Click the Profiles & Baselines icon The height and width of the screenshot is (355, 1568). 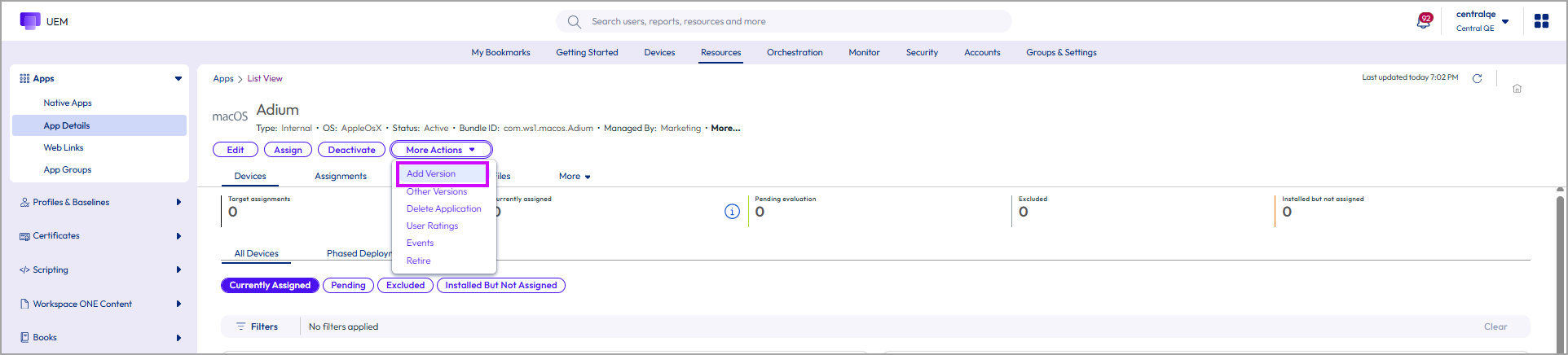(24, 202)
